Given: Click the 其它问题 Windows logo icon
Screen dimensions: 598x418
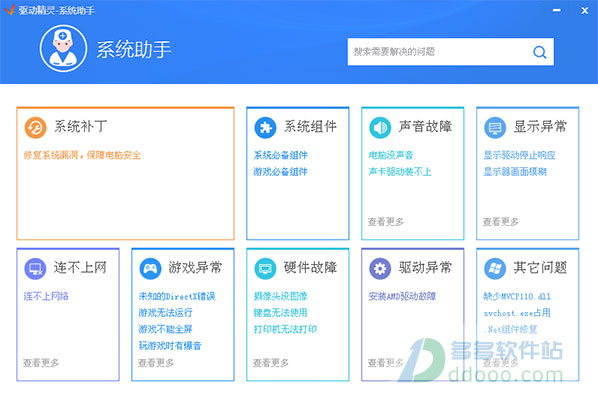Looking at the screenshot, I should click(x=495, y=268).
